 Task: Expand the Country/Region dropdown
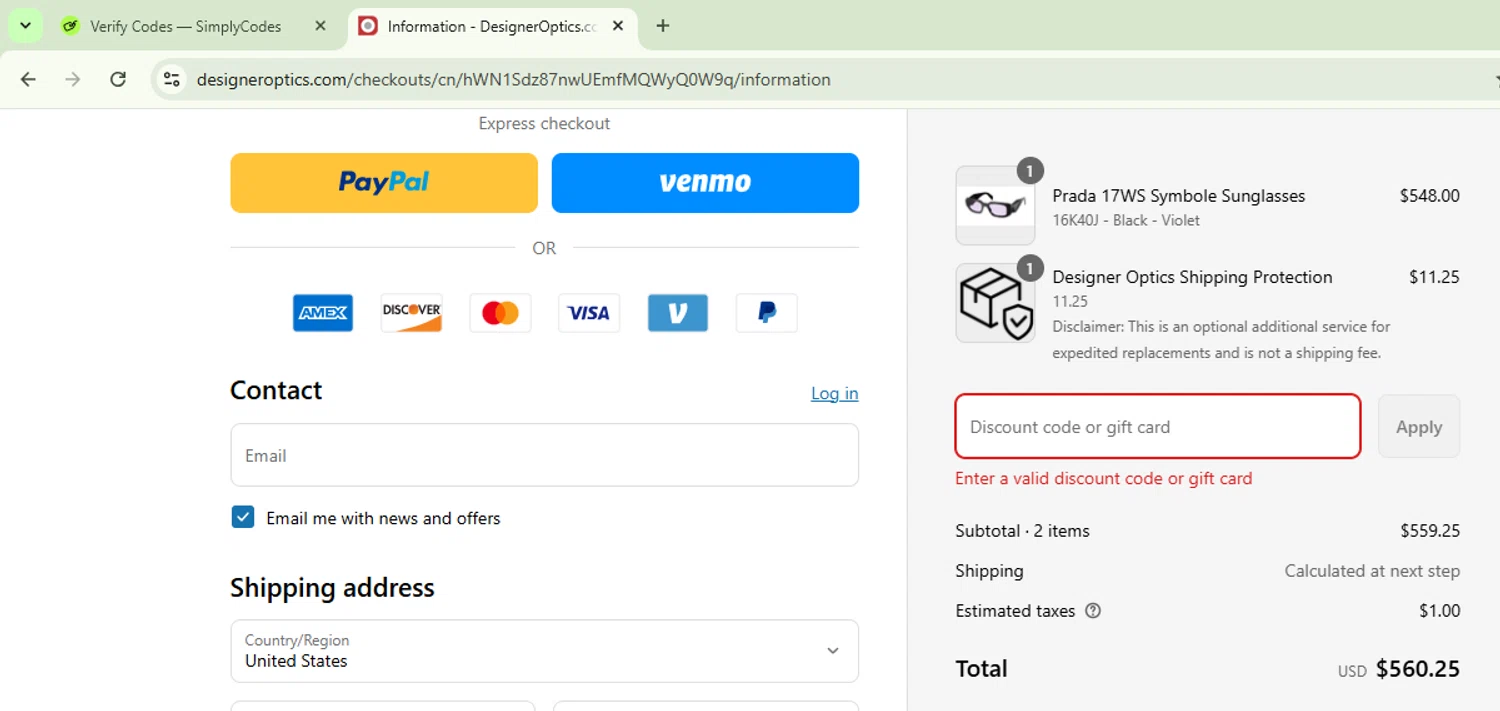(x=544, y=651)
